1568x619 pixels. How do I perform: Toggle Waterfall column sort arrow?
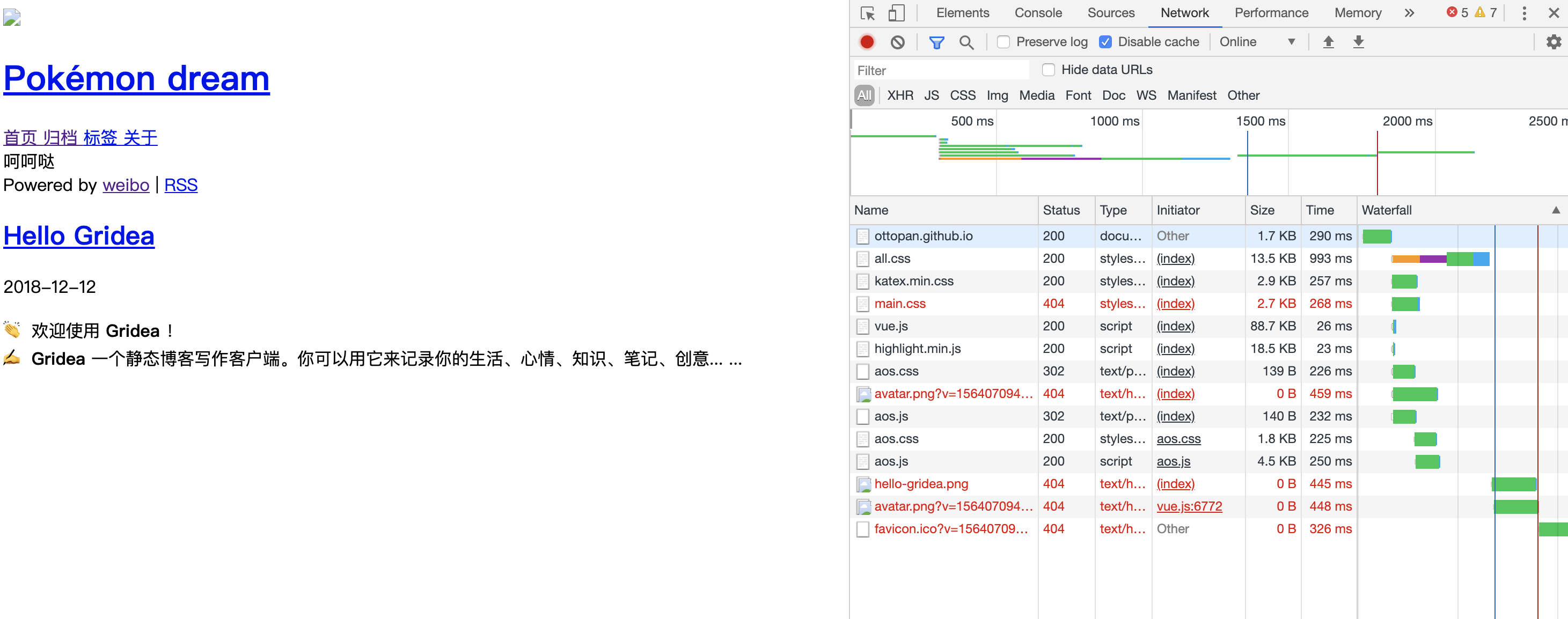(1555, 211)
